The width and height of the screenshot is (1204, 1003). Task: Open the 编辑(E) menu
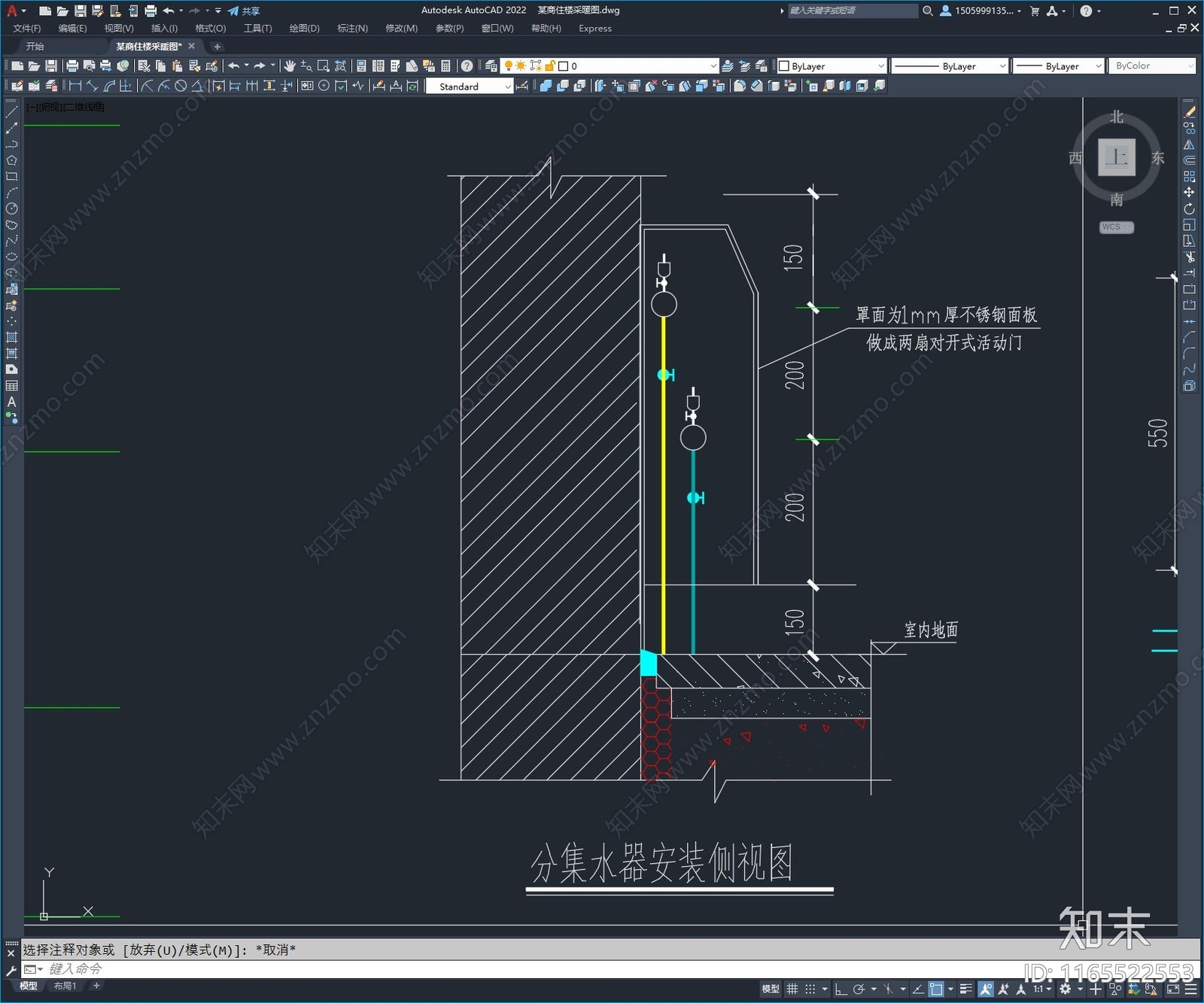point(72,29)
